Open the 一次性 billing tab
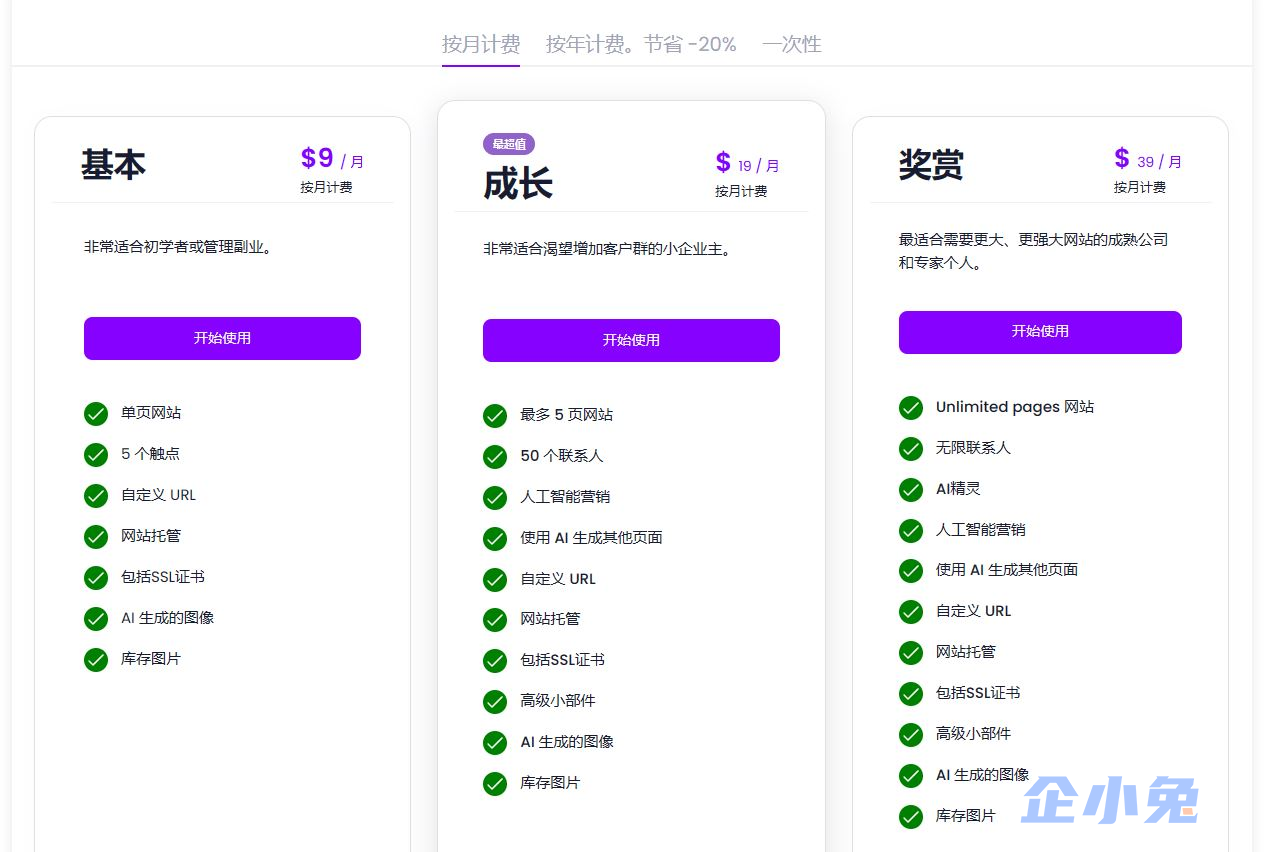 (791, 44)
